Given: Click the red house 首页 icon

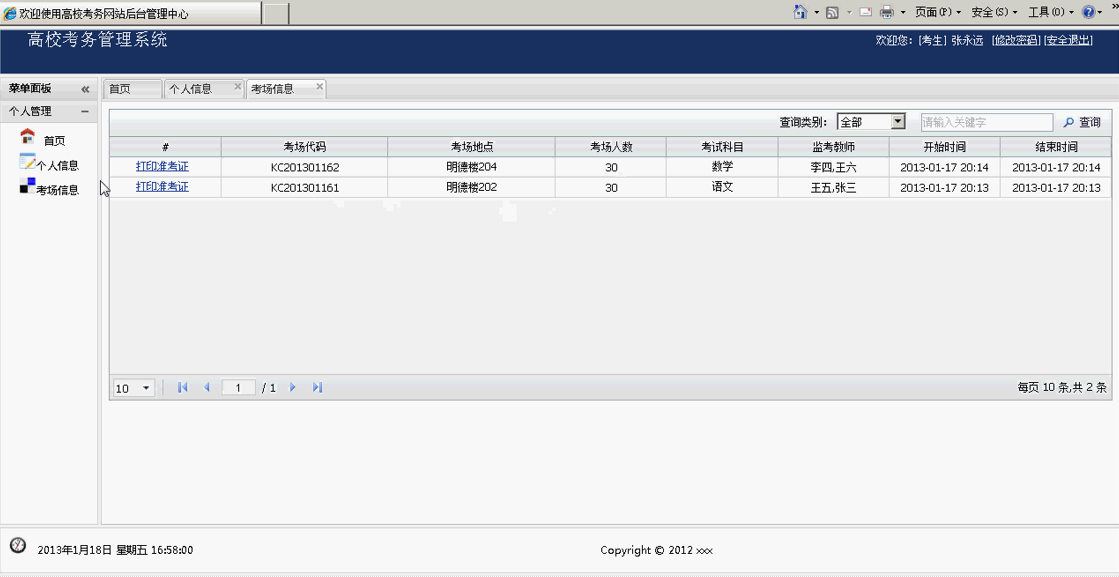Looking at the screenshot, I should [x=27, y=135].
